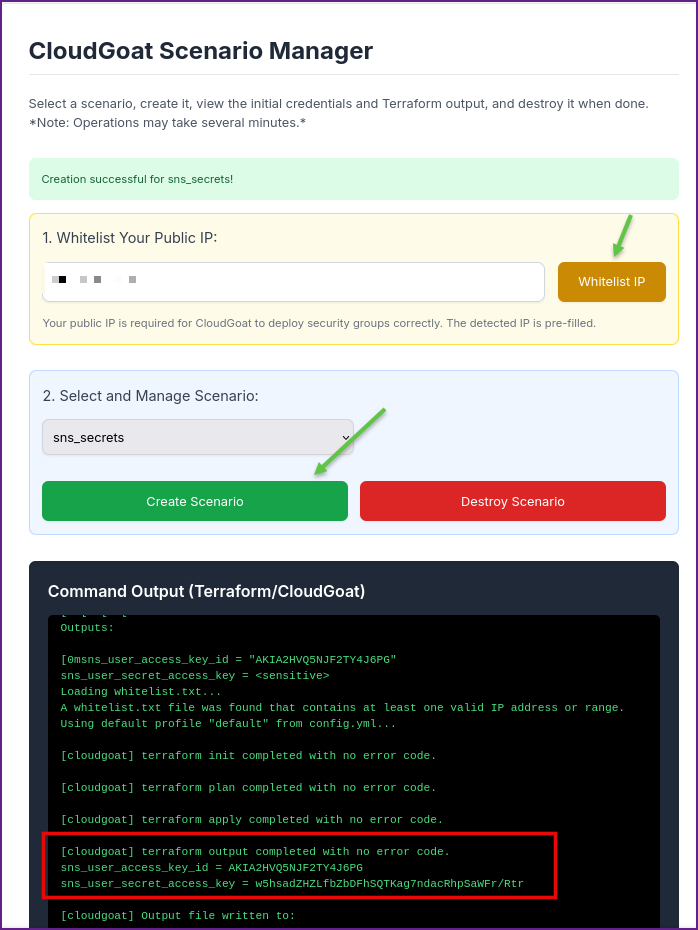Click the '2. Select and Manage Scenario:' label

point(151,396)
